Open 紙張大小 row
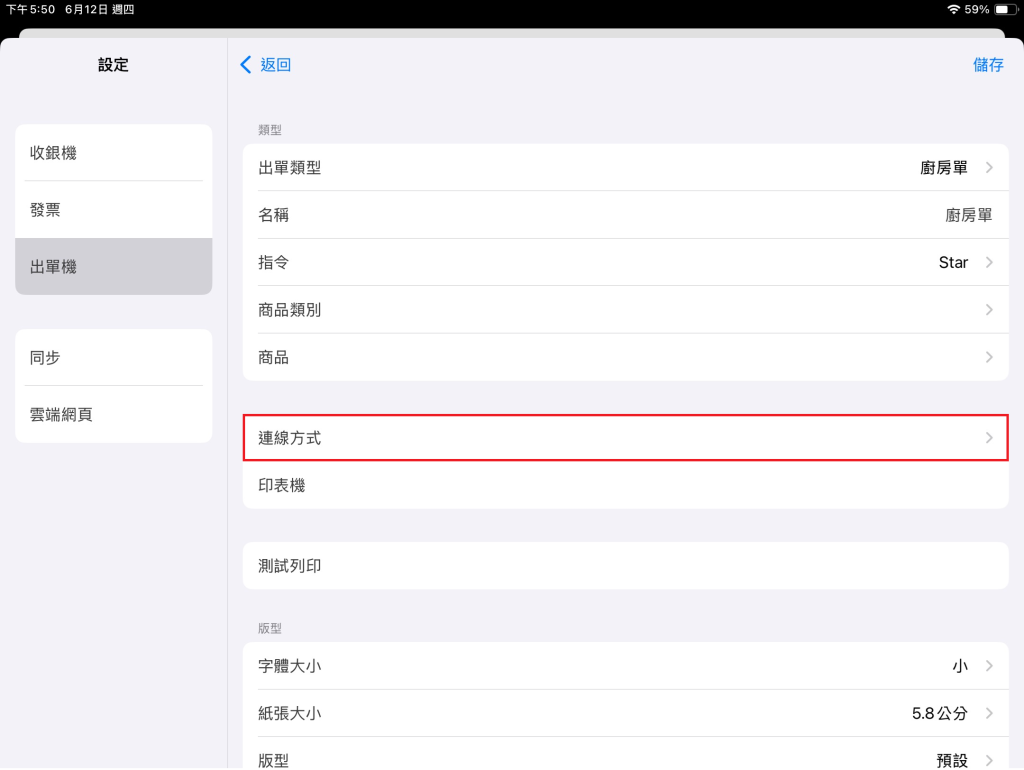Screen dimensions: 1024x770 click(x=626, y=713)
